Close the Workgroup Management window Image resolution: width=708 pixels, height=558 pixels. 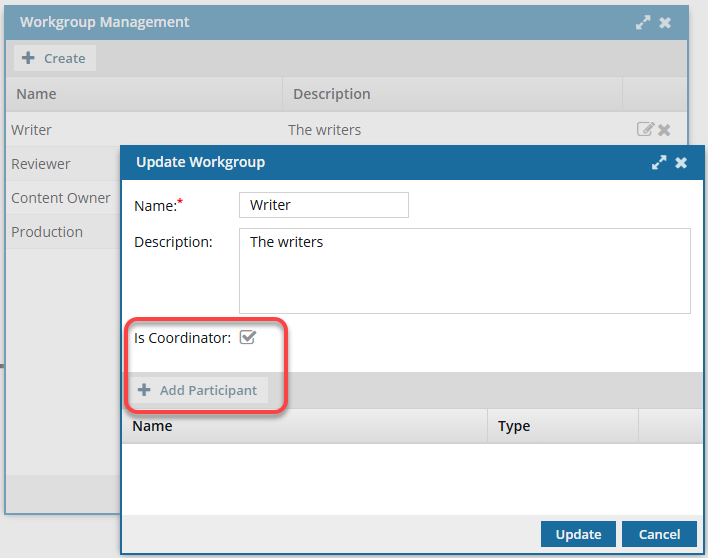(665, 22)
